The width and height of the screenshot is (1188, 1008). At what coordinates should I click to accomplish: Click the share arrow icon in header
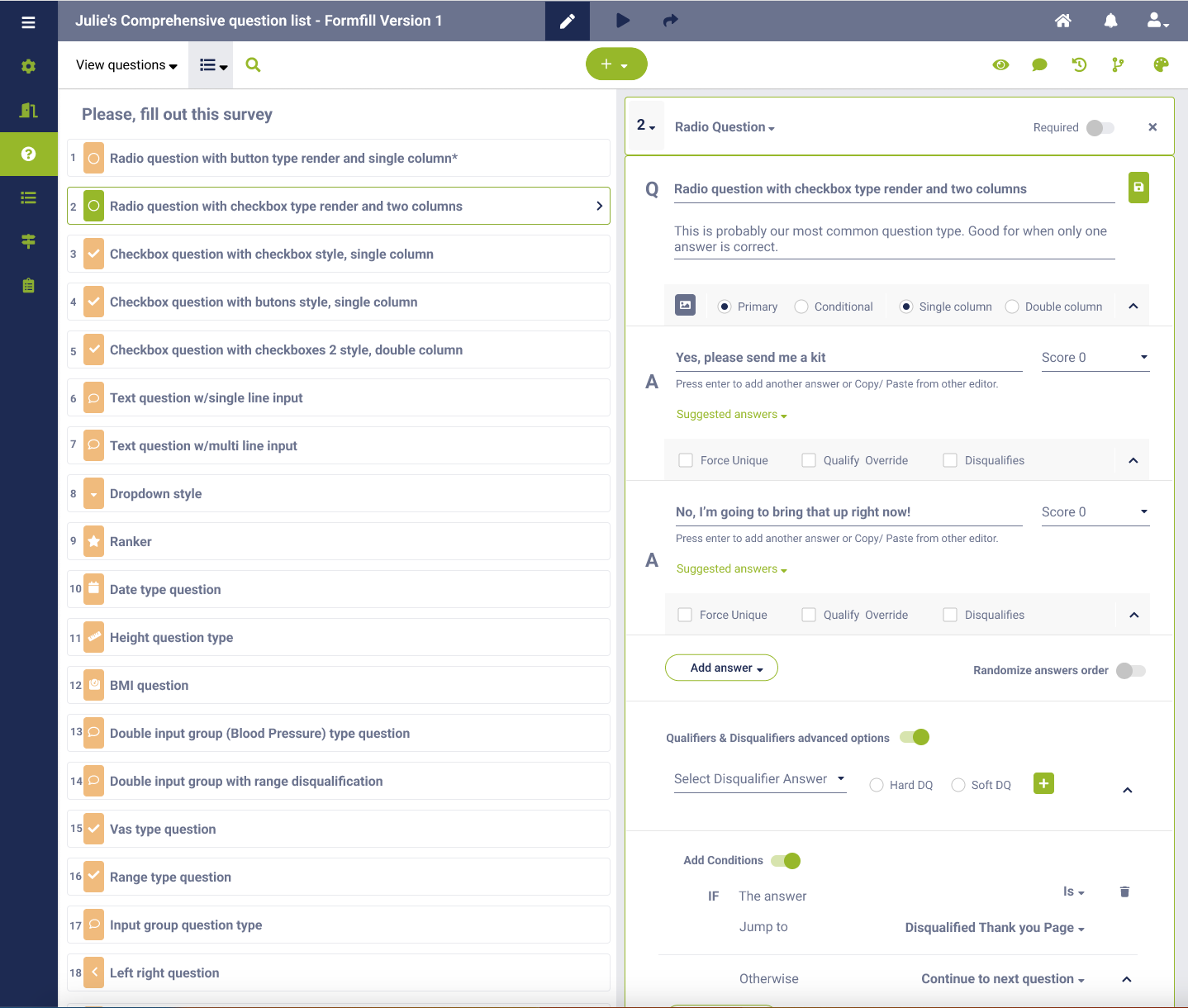click(x=671, y=21)
